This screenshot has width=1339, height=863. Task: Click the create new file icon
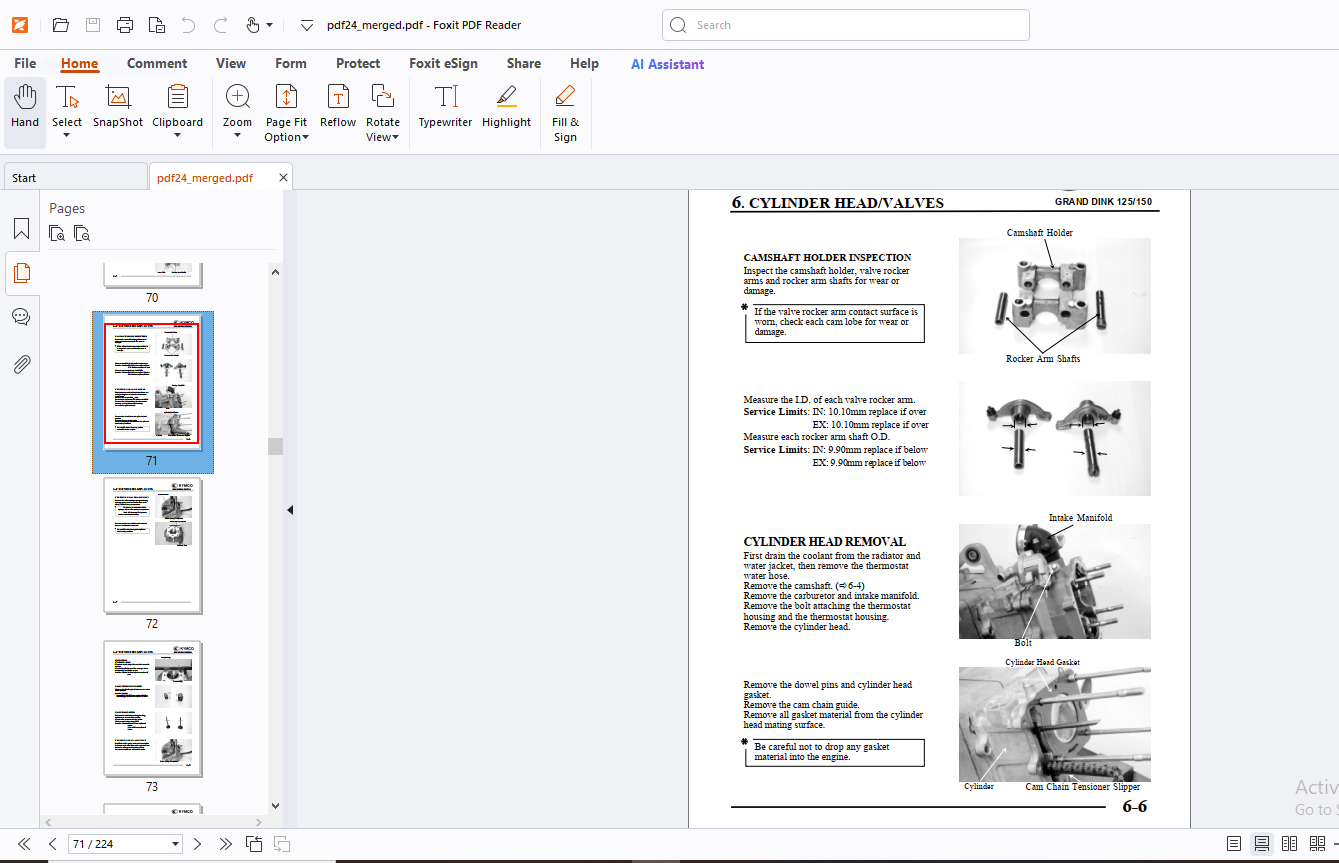click(x=156, y=25)
